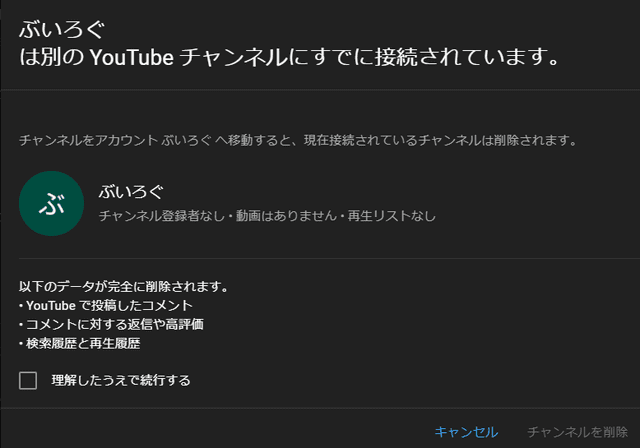Select the ぶいろぐ channel name beside avatar

click(x=131, y=191)
